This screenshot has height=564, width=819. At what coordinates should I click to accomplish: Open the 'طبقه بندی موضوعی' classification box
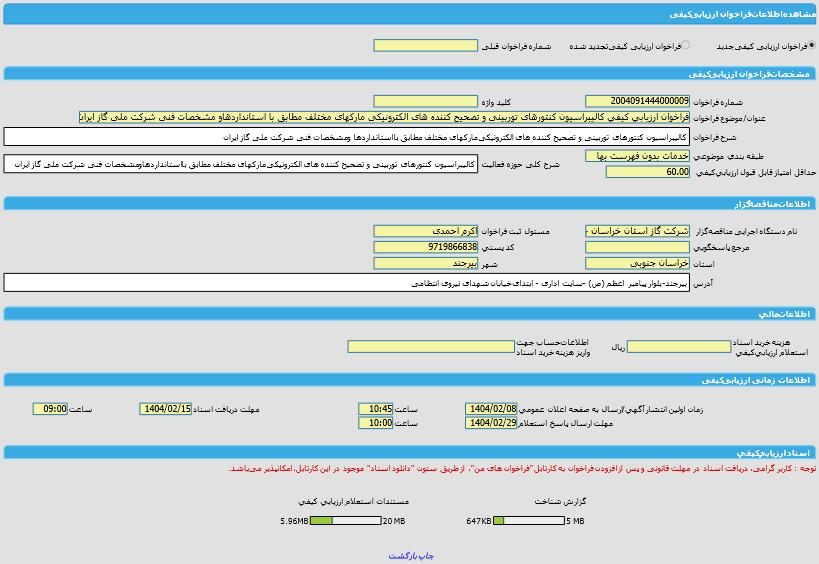click(637, 156)
